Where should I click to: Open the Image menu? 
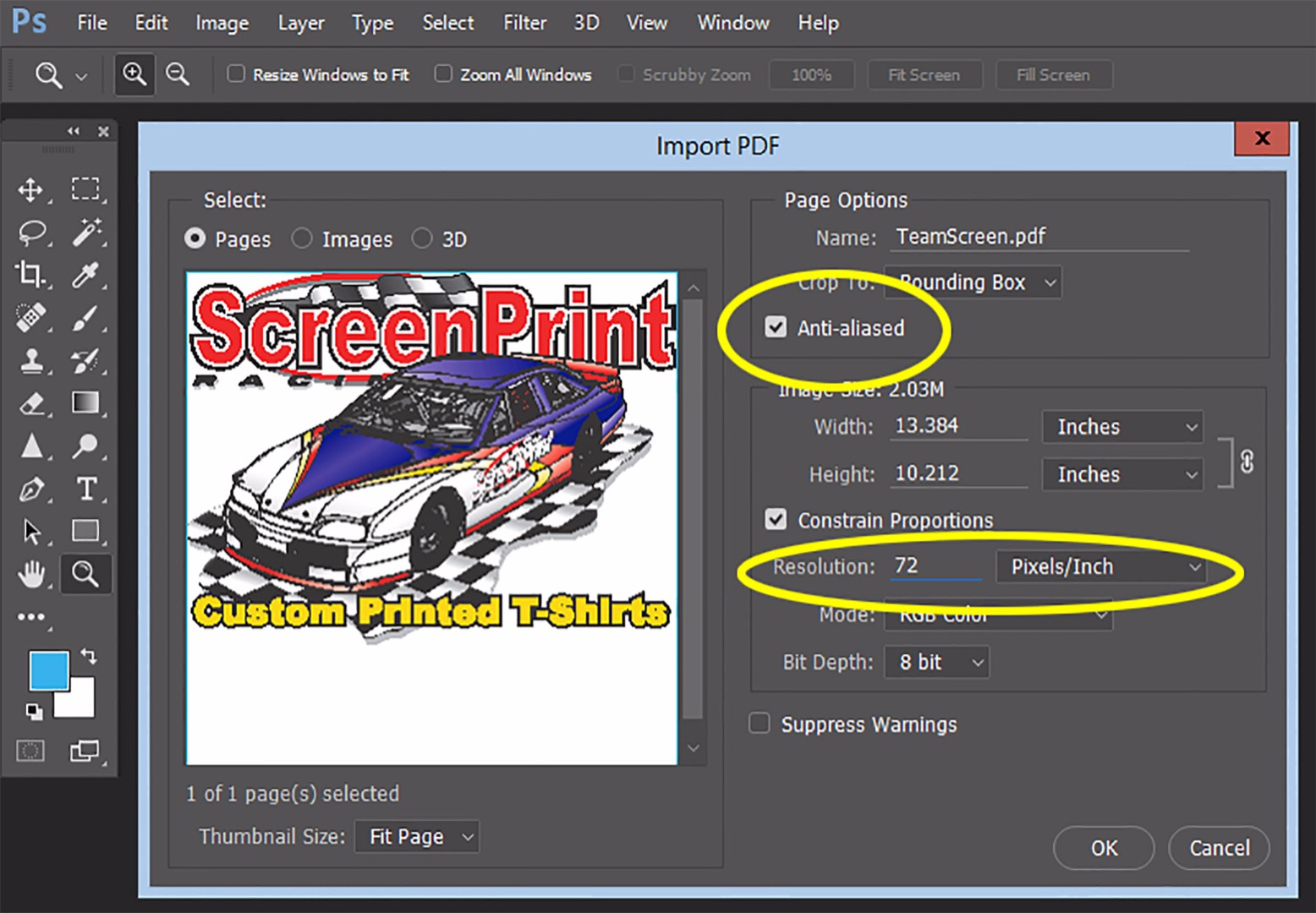(x=222, y=23)
